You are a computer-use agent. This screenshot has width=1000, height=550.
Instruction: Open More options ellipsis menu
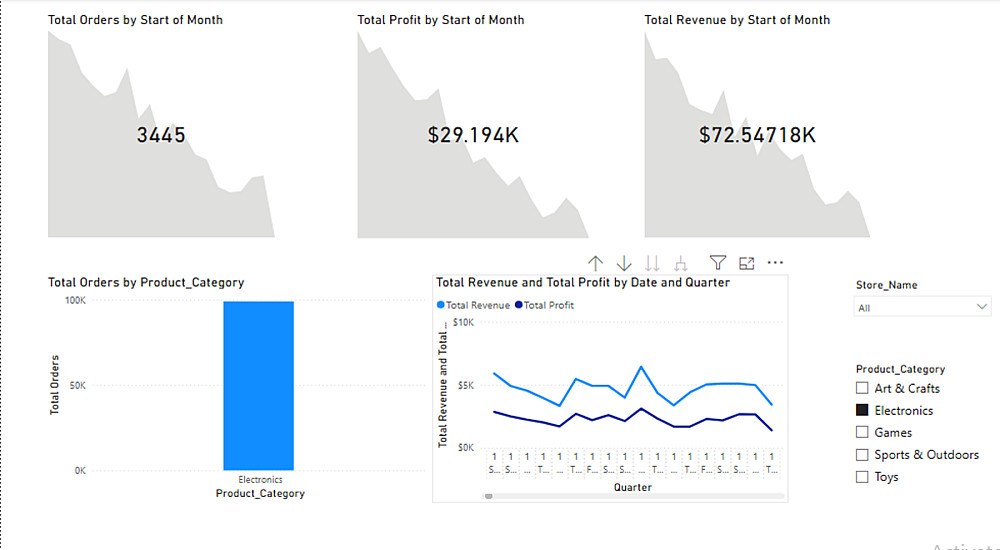(x=775, y=263)
